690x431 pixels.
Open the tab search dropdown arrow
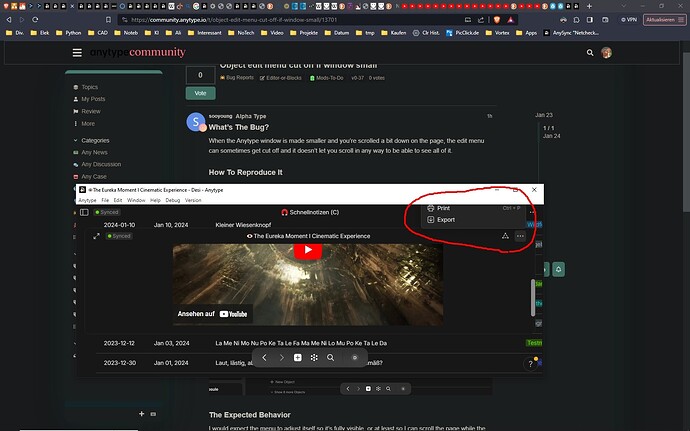[x=623, y=6]
